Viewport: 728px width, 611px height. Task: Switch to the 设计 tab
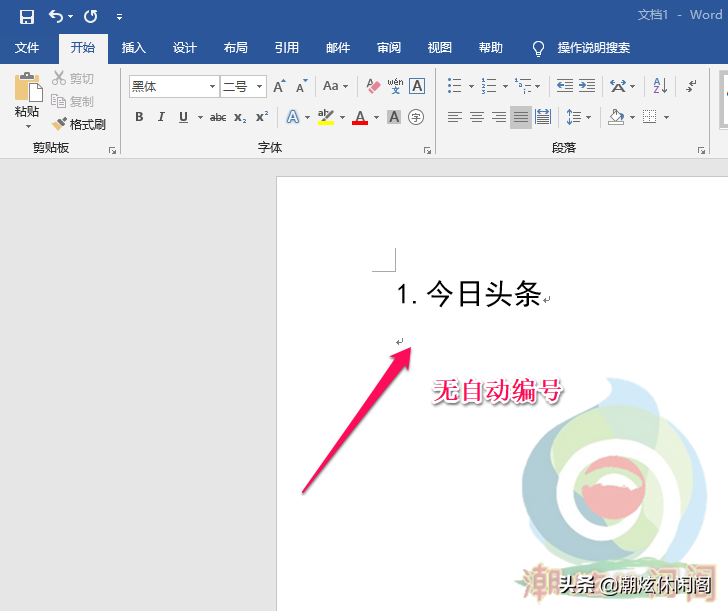(x=185, y=47)
